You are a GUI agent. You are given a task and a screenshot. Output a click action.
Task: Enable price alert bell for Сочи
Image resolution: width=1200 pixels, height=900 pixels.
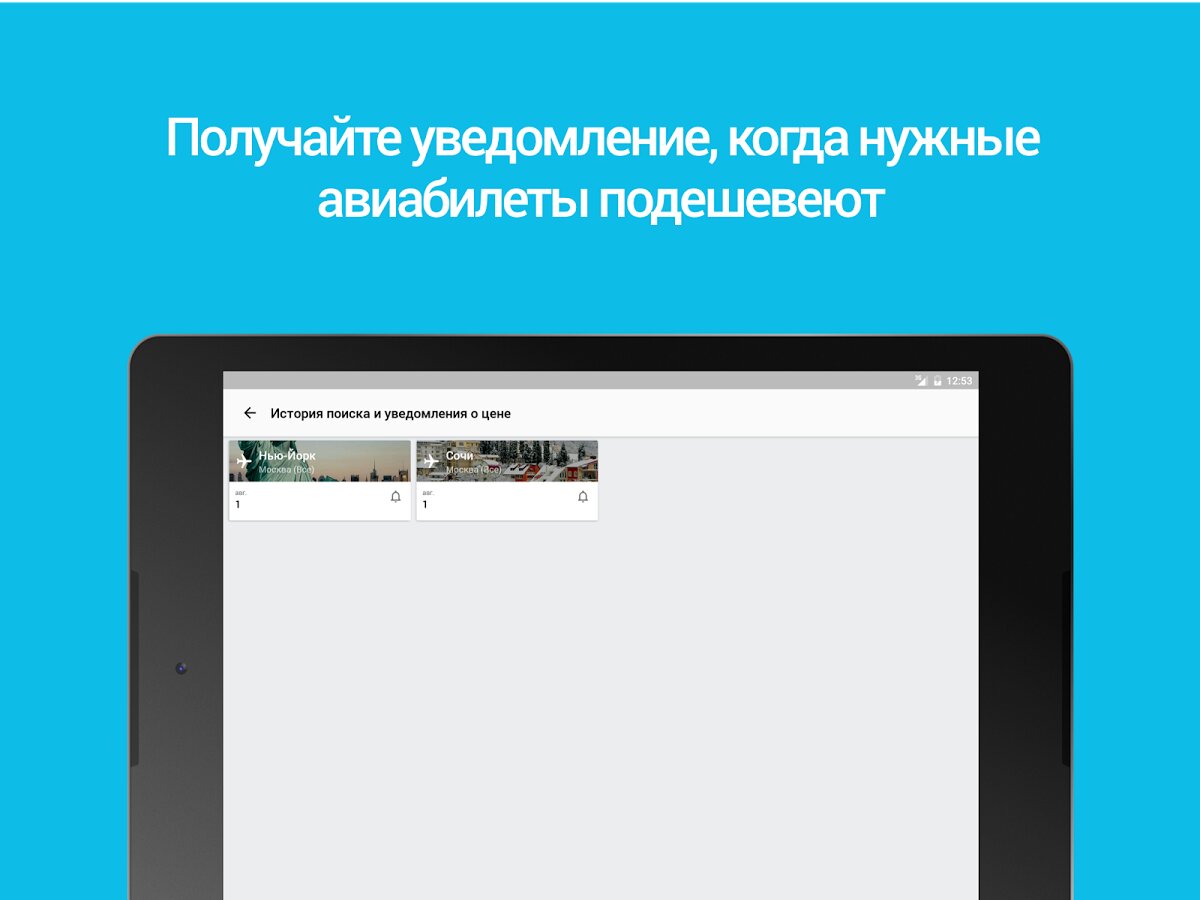coord(583,497)
